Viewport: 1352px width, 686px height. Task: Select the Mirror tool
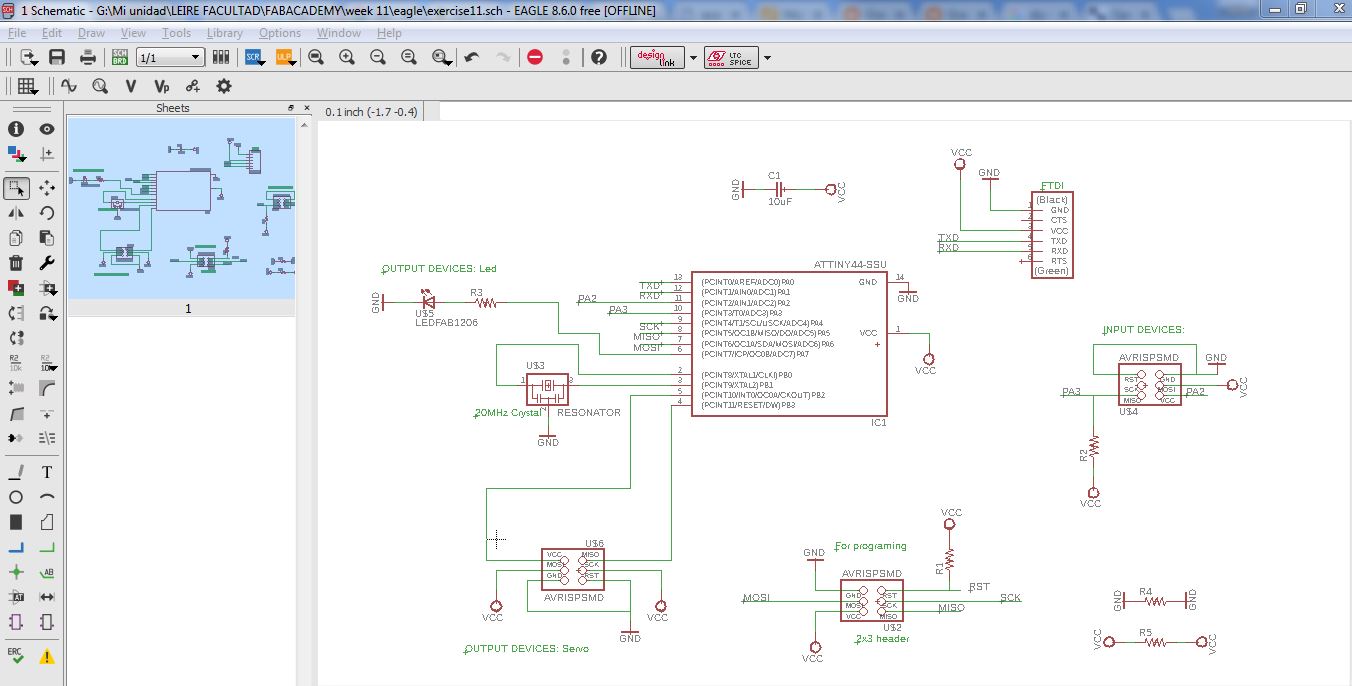(16, 213)
